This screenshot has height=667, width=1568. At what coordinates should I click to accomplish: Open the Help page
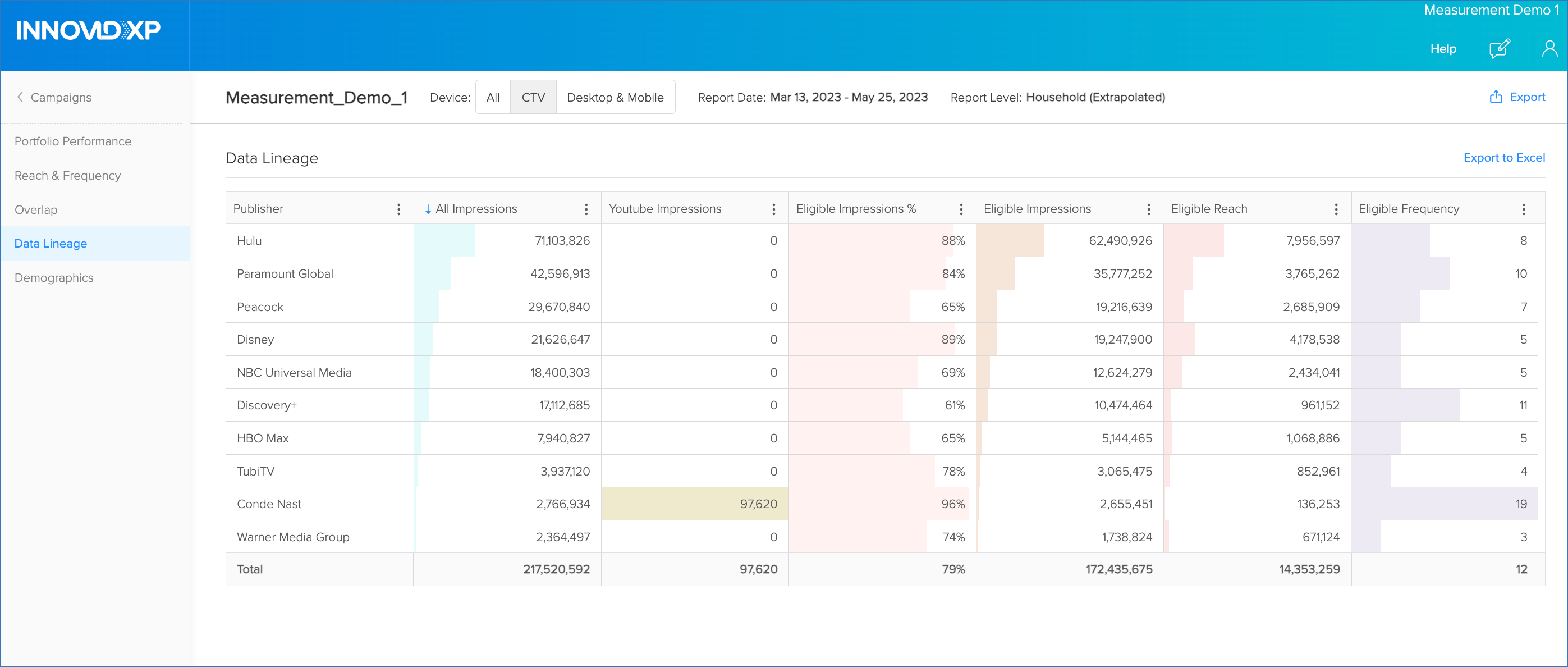[1443, 49]
